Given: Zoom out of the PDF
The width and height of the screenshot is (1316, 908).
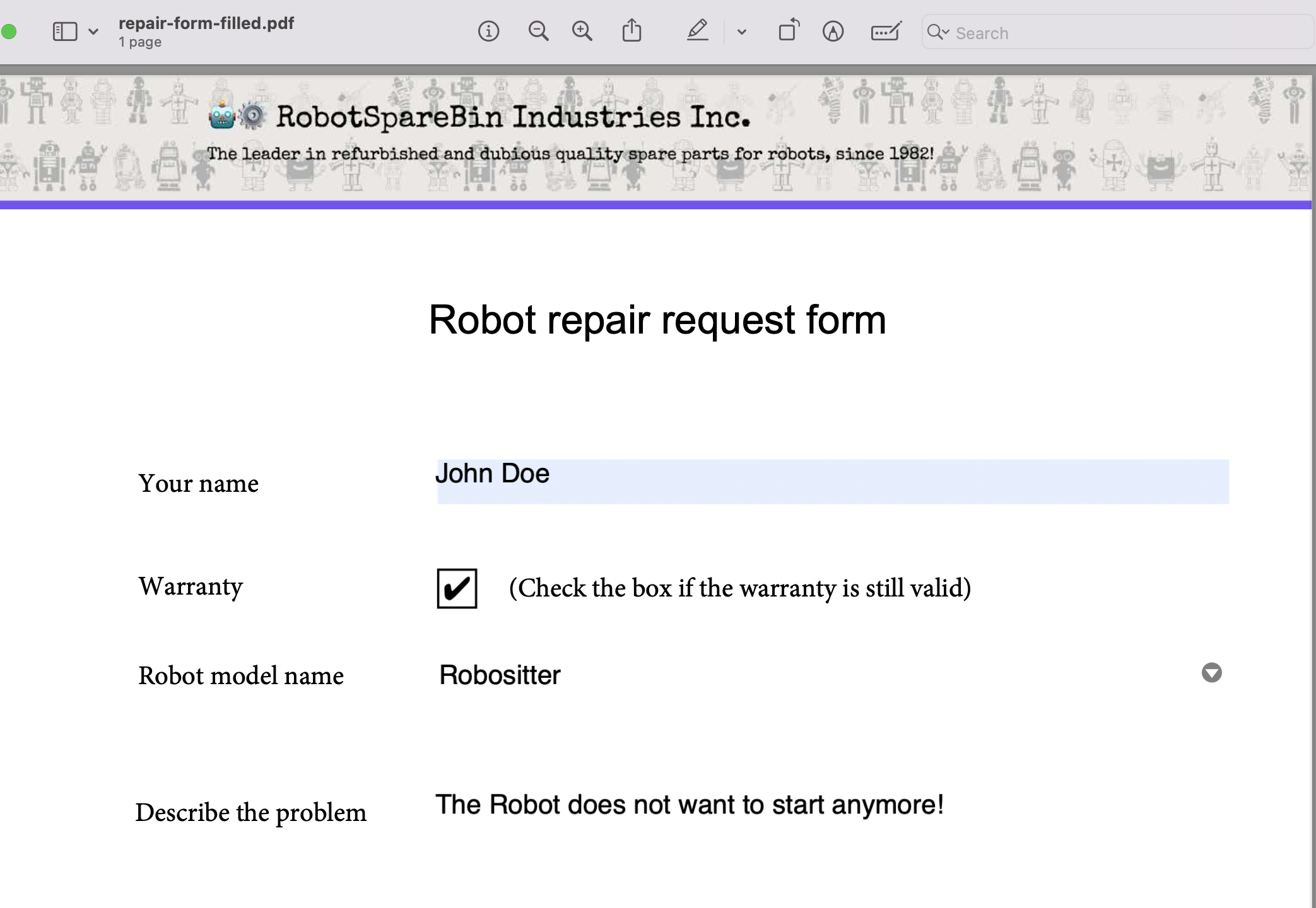Looking at the screenshot, I should pyautogui.click(x=538, y=31).
